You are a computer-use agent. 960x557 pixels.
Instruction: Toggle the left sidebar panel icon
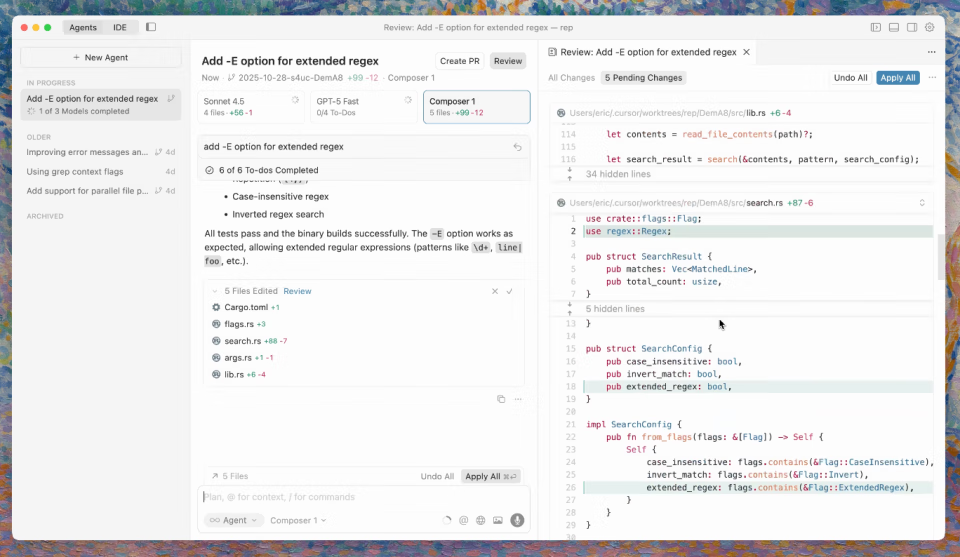pyautogui.click(x=151, y=28)
